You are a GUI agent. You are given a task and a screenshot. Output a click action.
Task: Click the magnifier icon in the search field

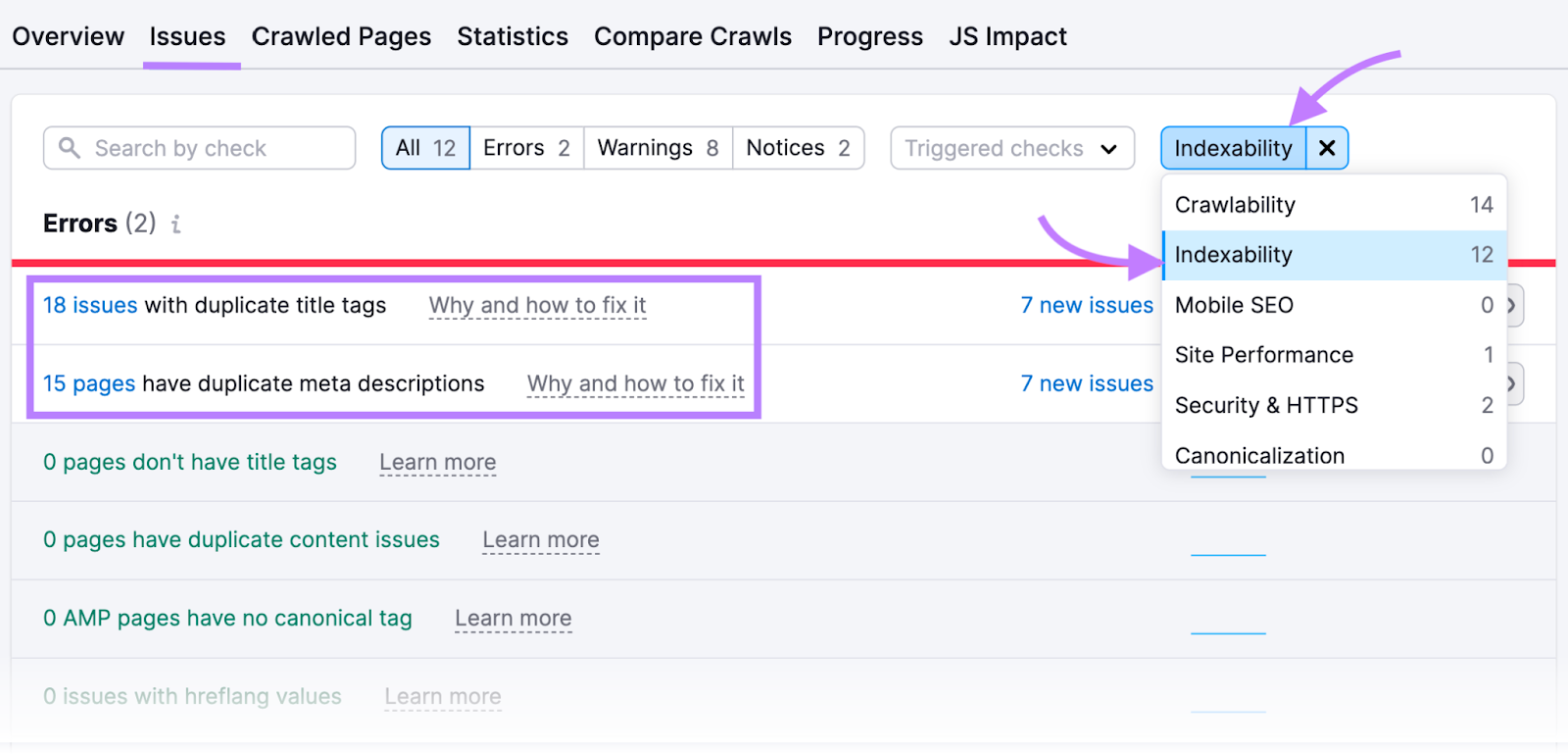[69, 148]
